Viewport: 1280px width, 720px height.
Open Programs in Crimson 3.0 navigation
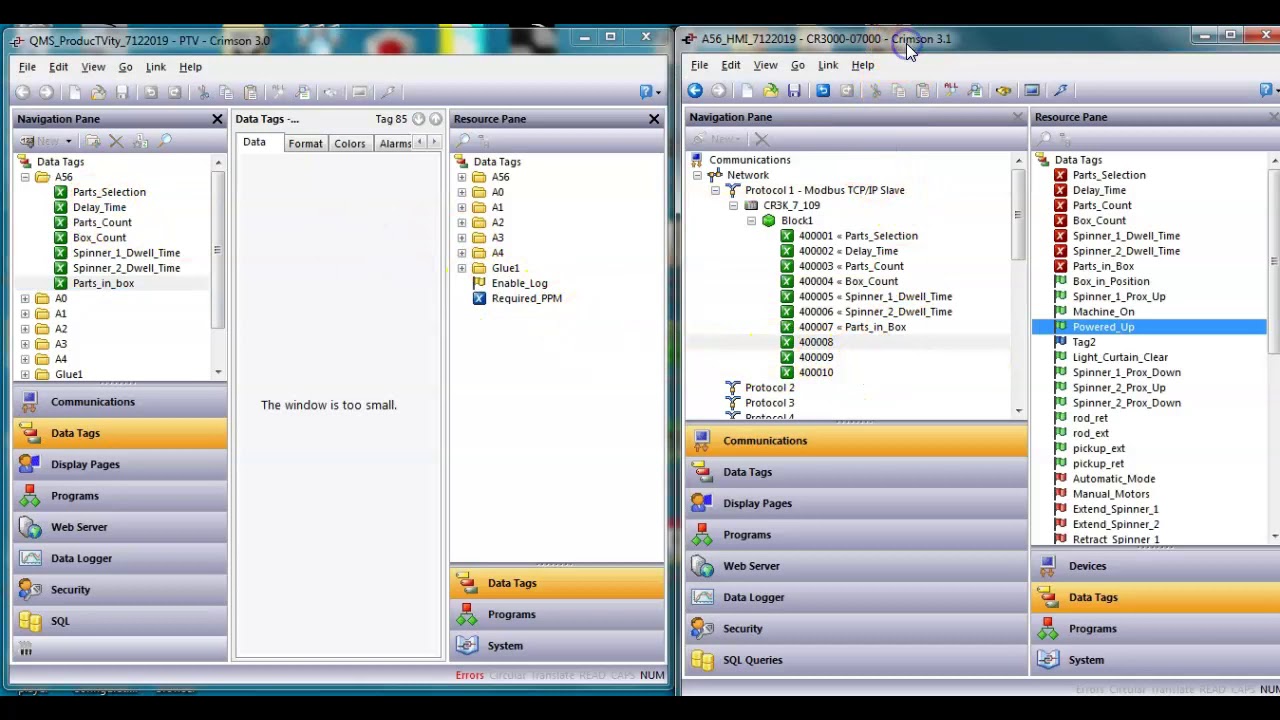[x=120, y=496]
